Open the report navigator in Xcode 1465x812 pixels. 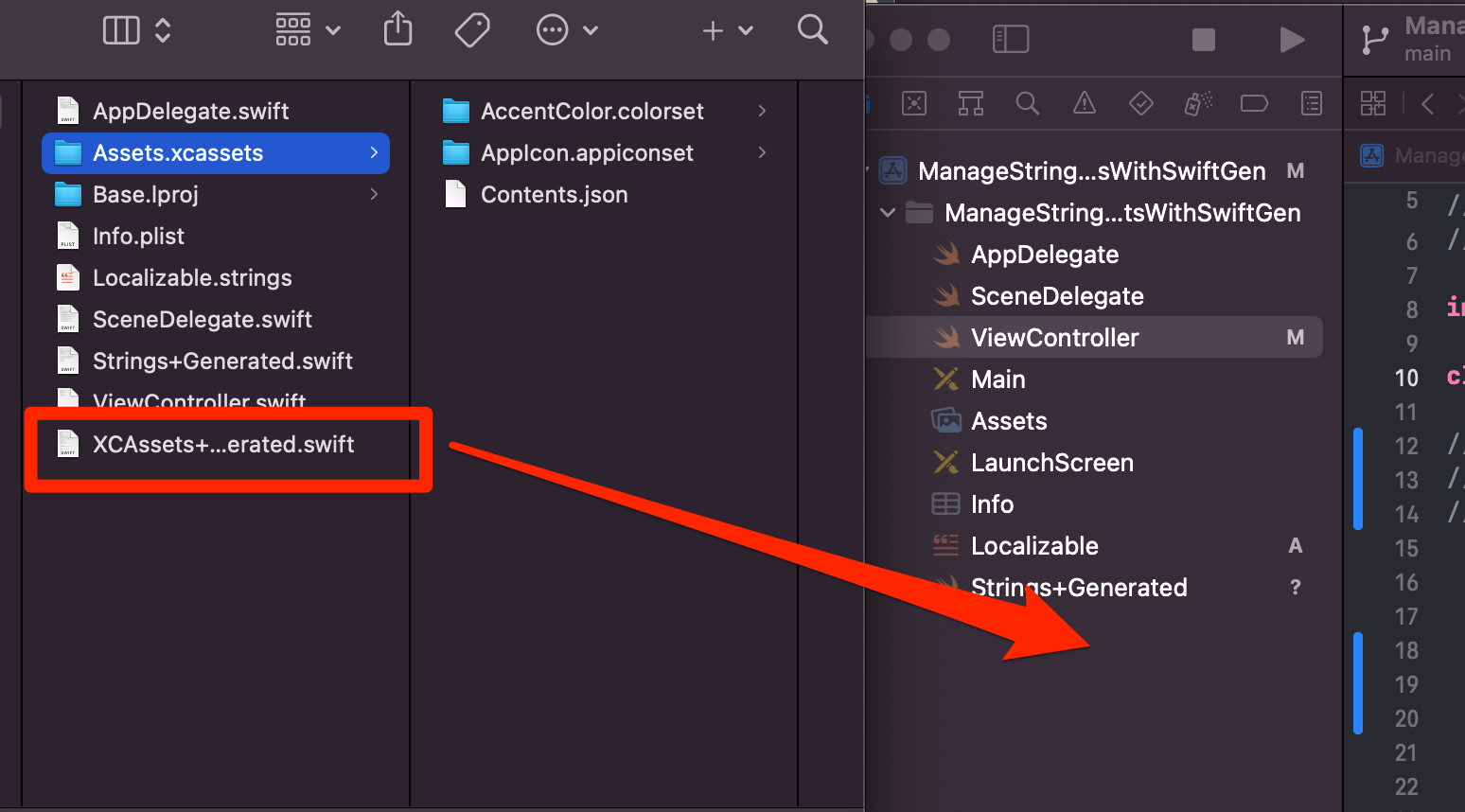pyautogui.click(x=1312, y=103)
